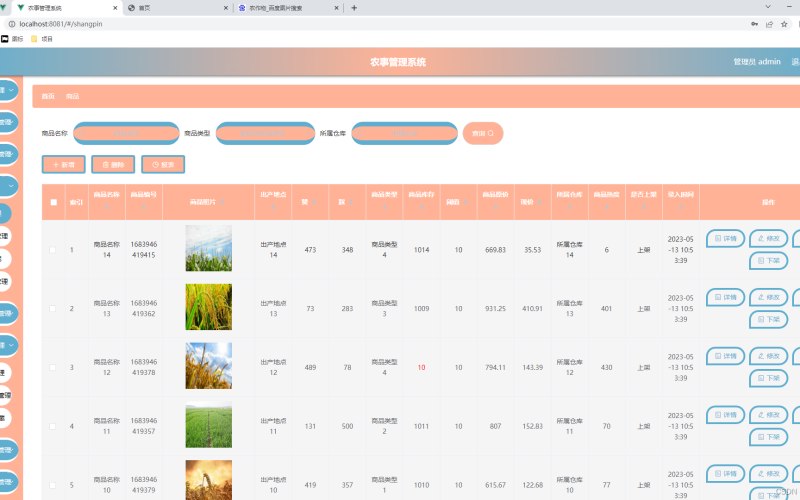
Task: Click 修改 for row 商品名称12
Action: click(x=768, y=356)
